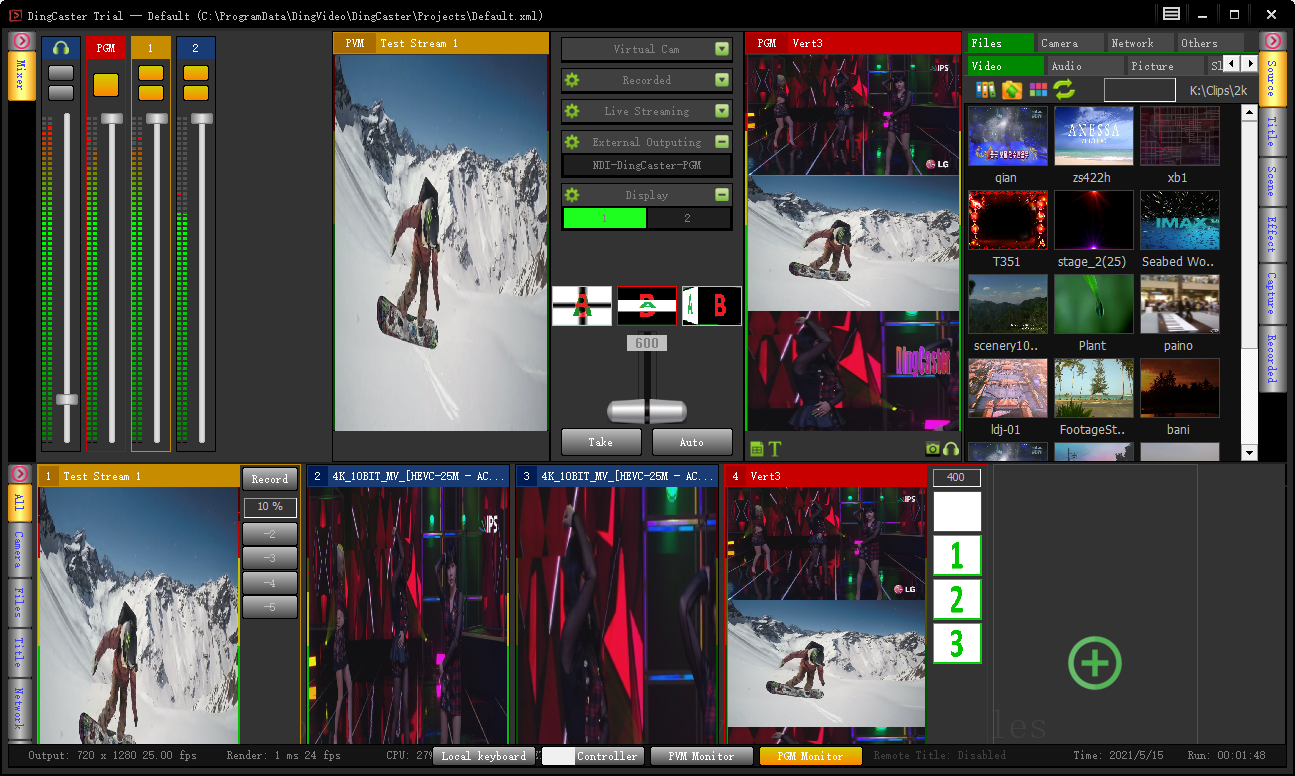
Task: Click the green table icon under PGM monitor
Action: pos(757,449)
